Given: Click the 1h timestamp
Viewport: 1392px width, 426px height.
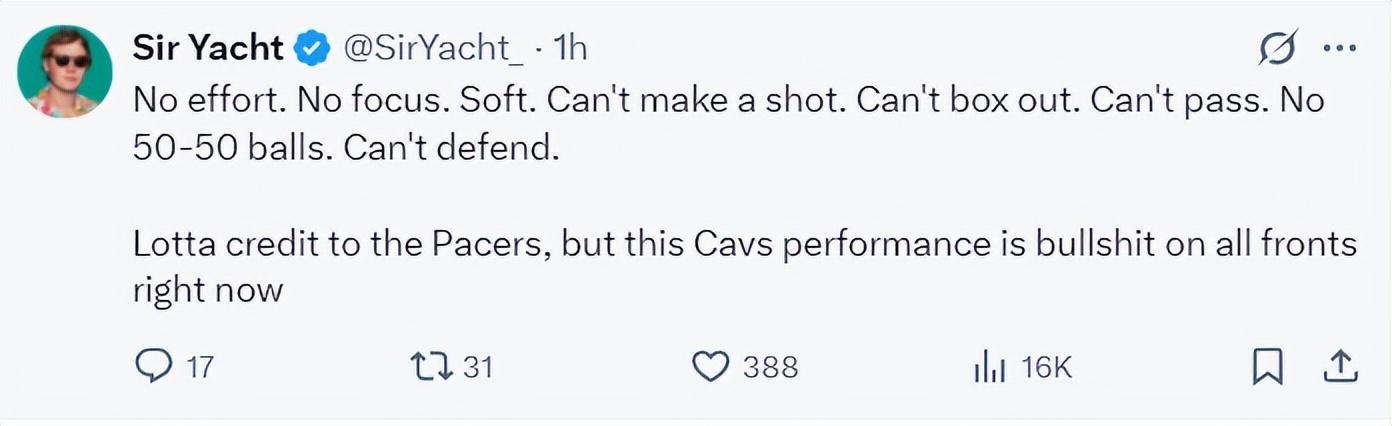Looking at the screenshot, I should click(x=571, y=47).
